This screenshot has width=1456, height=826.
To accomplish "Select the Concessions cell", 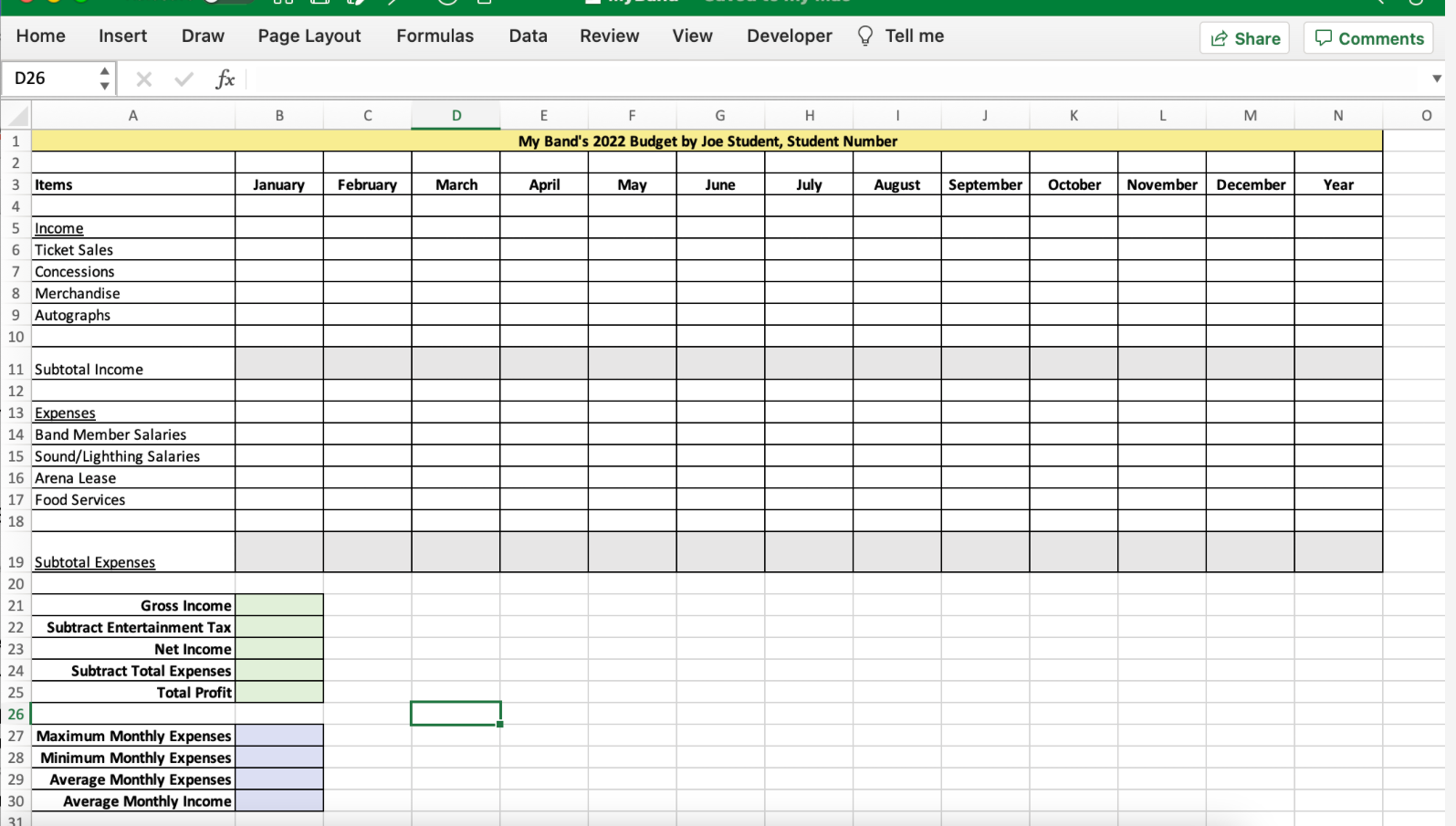I will click(133, 271).
